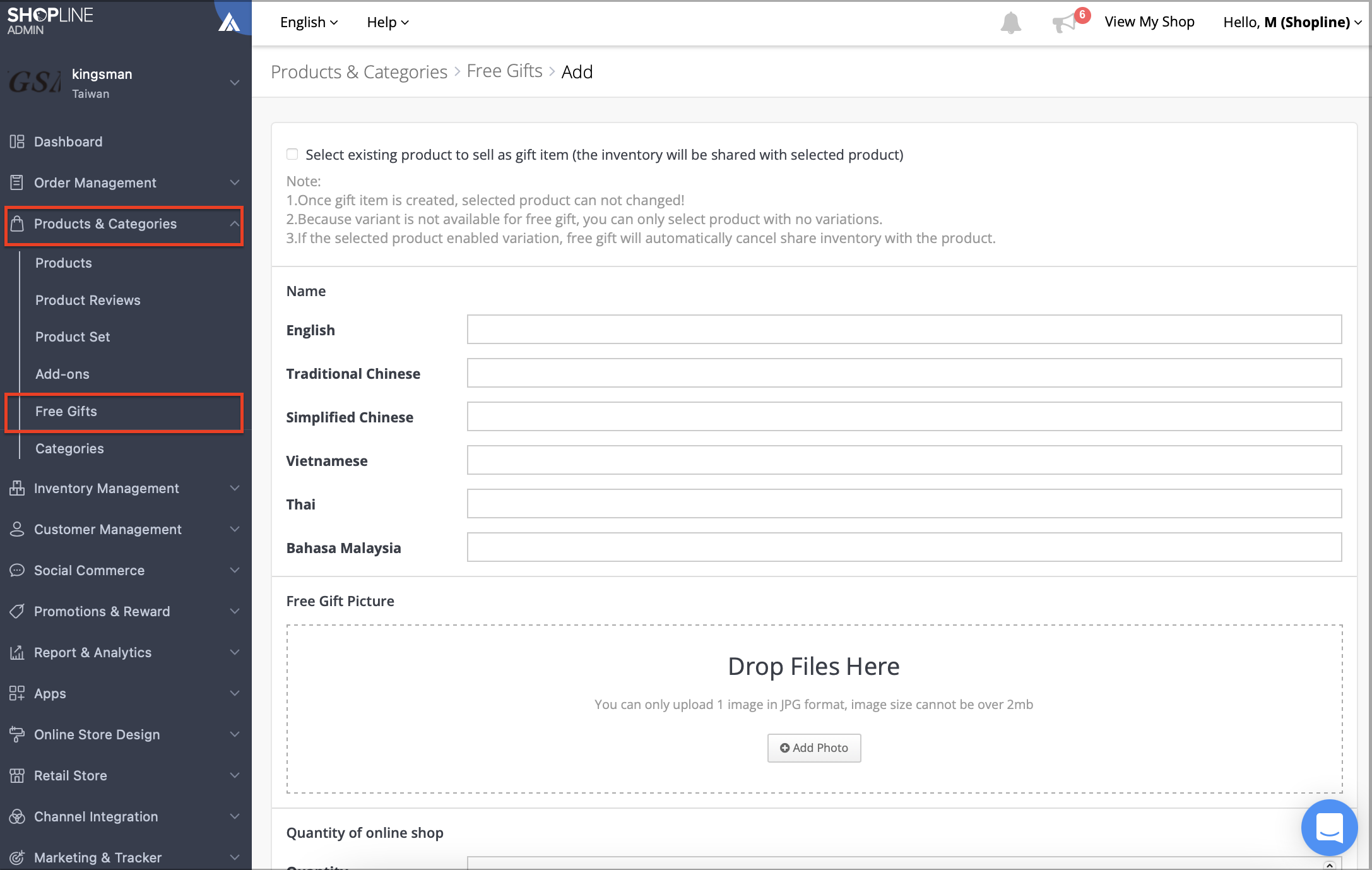Click the Customer Management person icon

pos(17,529)
